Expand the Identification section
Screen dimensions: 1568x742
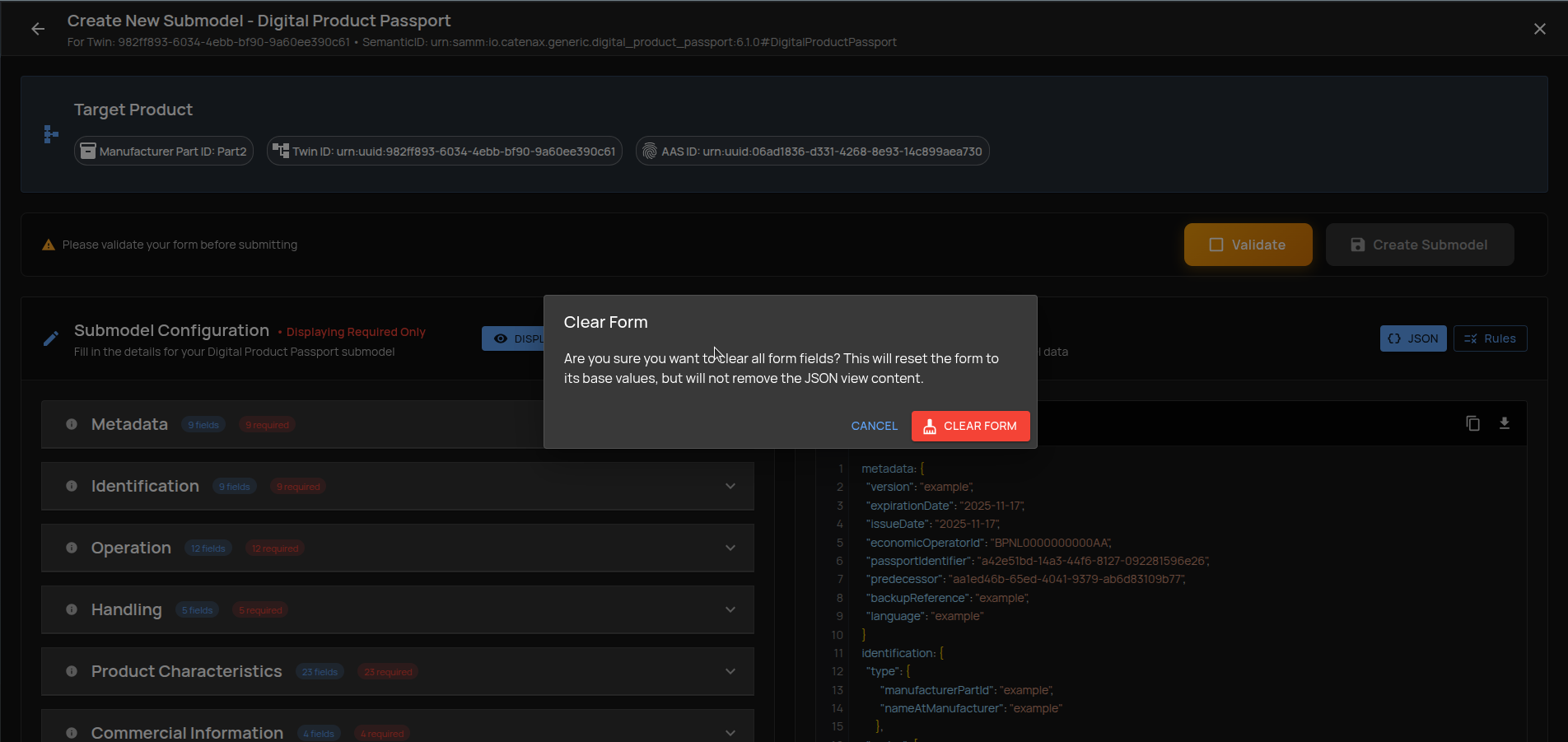pos(730,486)
